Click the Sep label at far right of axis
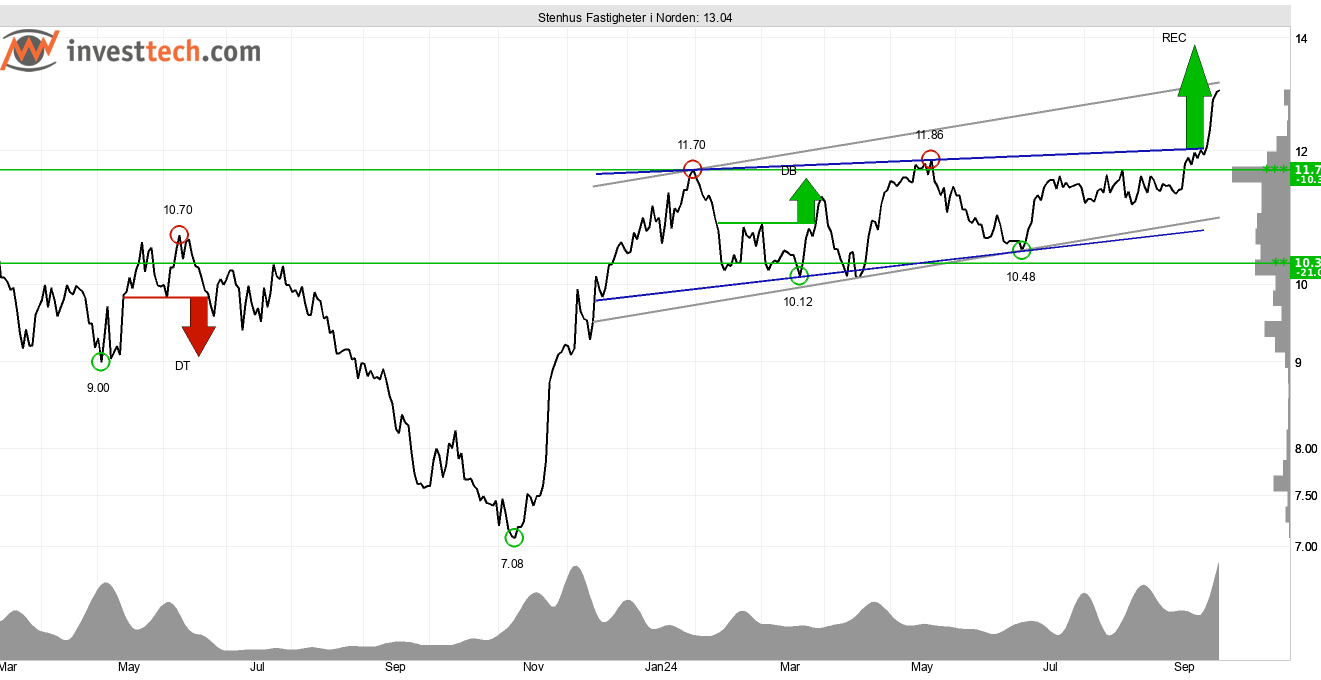 (x=1185, y=666)
